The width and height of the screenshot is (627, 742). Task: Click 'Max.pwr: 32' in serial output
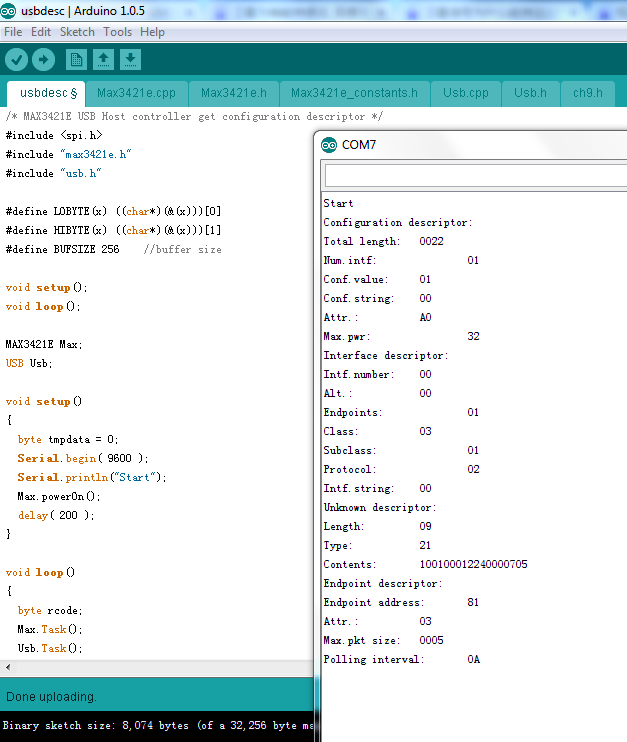click(x=401, y=336)
